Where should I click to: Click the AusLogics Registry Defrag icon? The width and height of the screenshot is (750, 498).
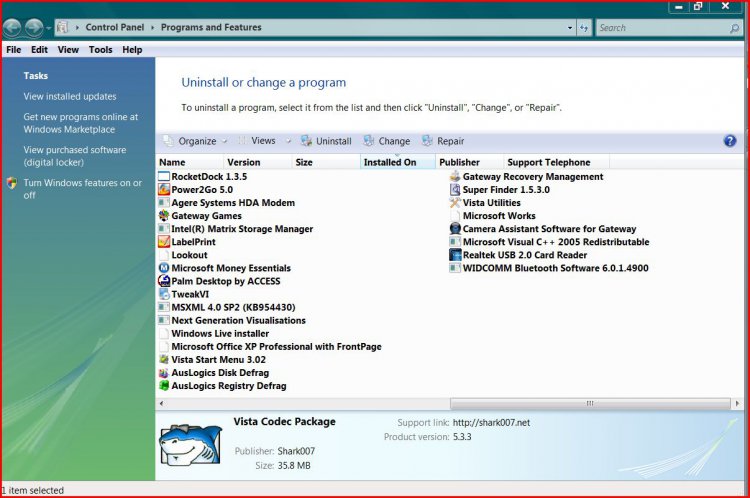pyautogui.click(x=164, y=386)
